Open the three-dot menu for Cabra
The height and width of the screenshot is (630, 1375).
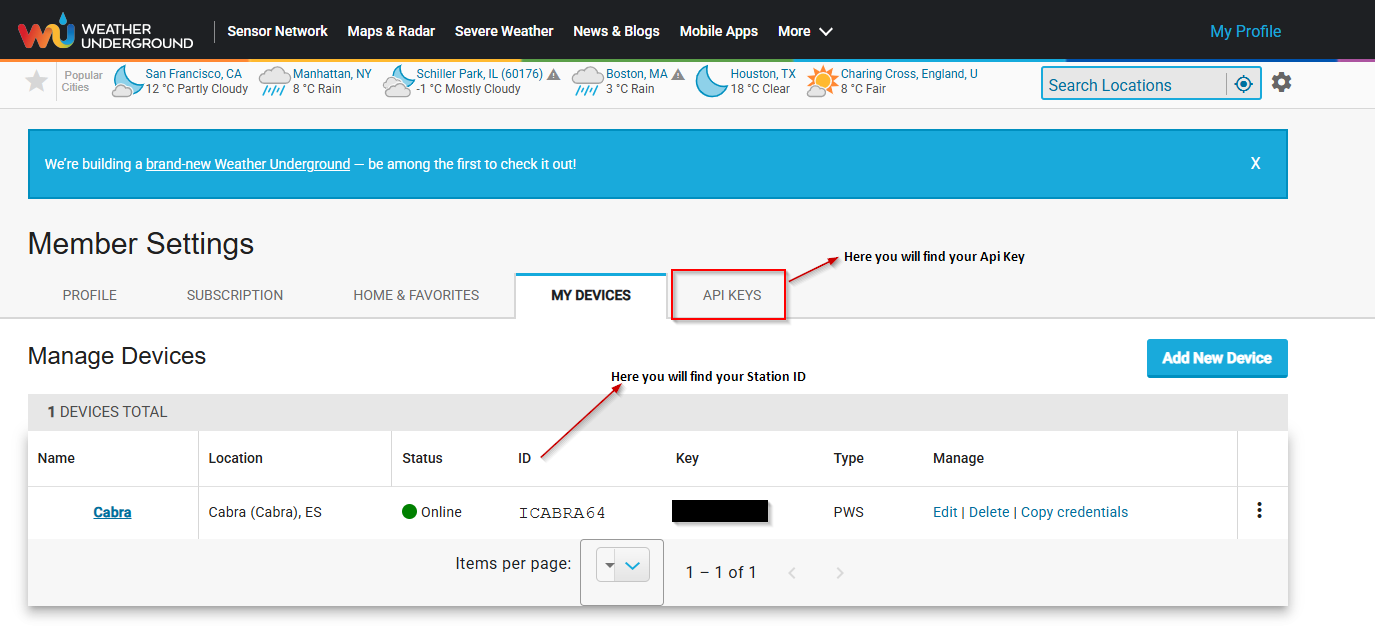pyautogui.click(x=1259, y=510)
